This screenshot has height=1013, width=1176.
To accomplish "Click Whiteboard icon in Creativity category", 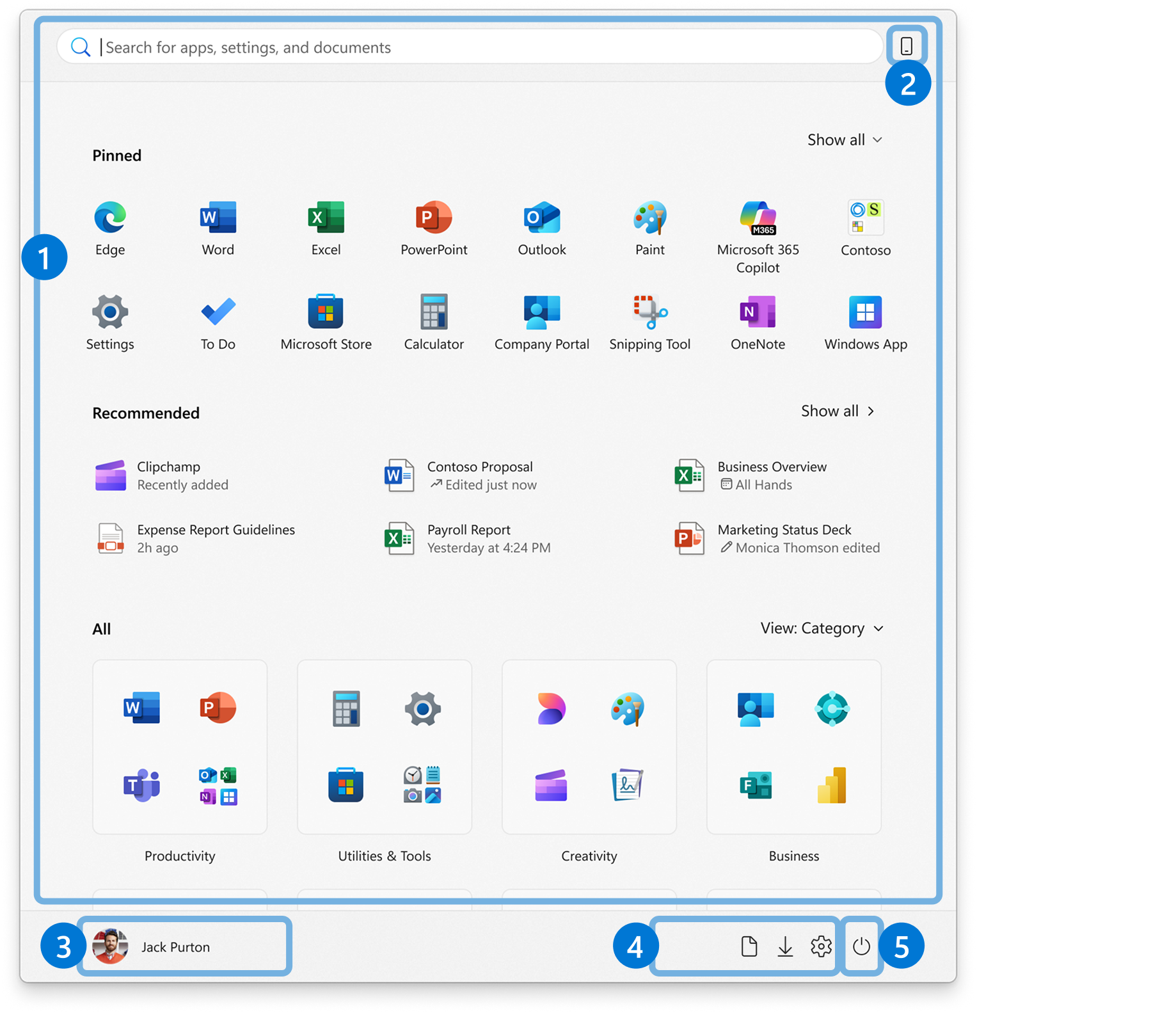I will coord(628,785).
